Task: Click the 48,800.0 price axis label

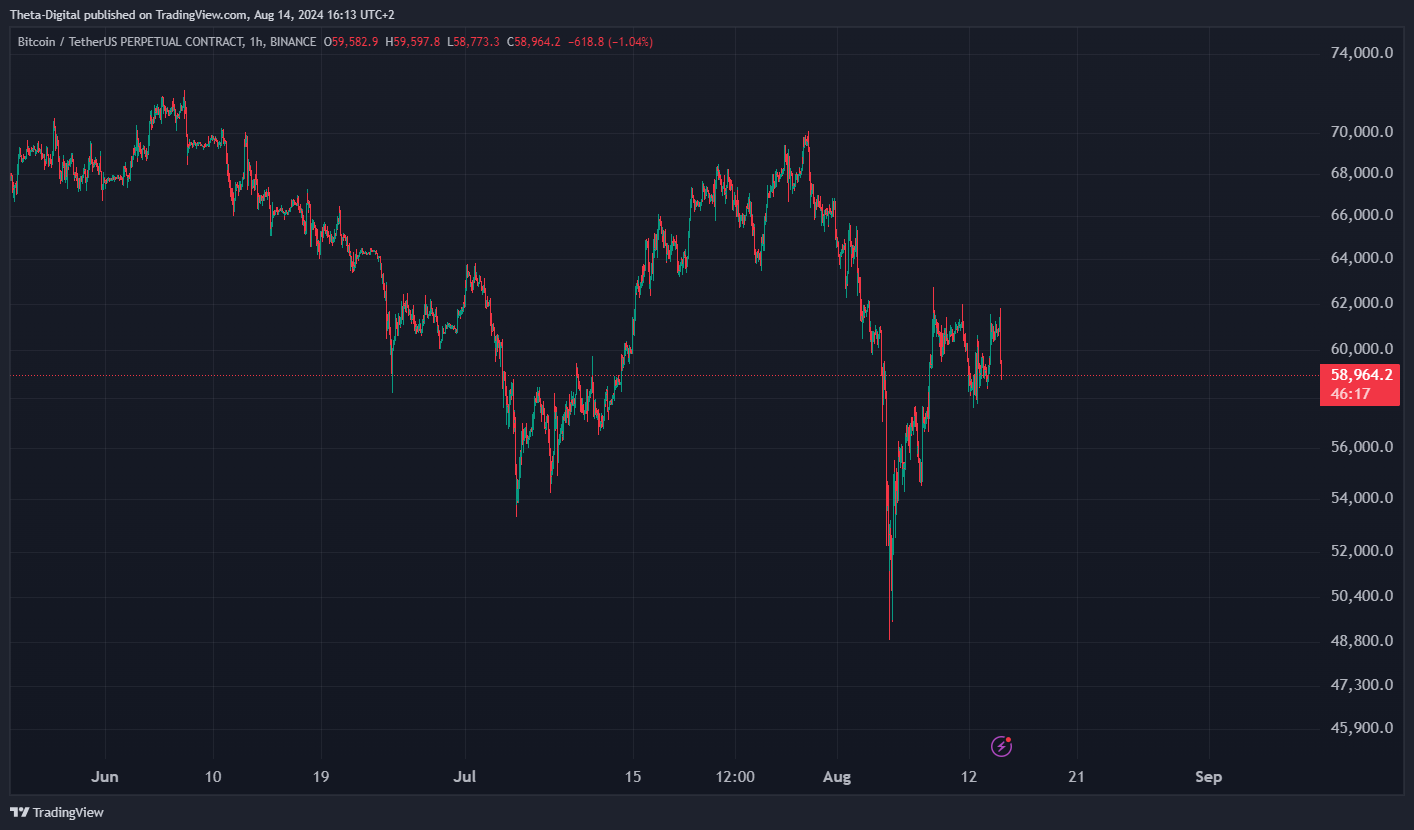Action: (x=1360, y=641)
